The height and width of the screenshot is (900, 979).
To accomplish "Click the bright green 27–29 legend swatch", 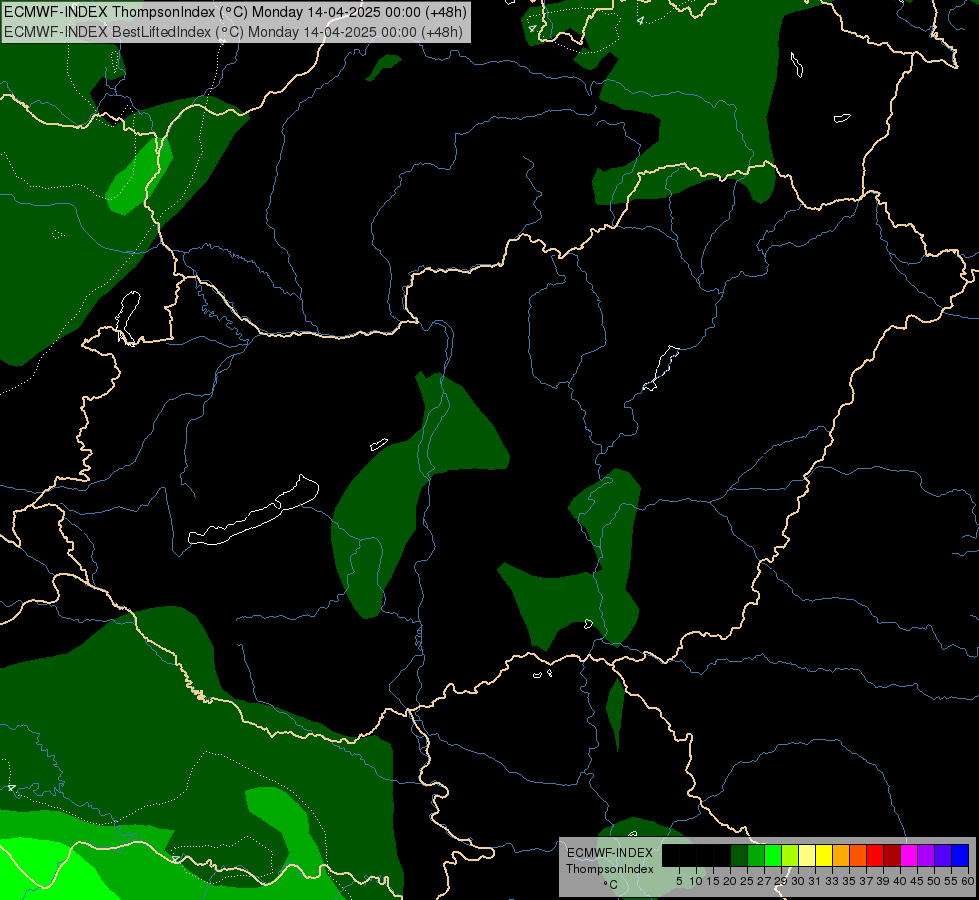I will pos(773,855).
